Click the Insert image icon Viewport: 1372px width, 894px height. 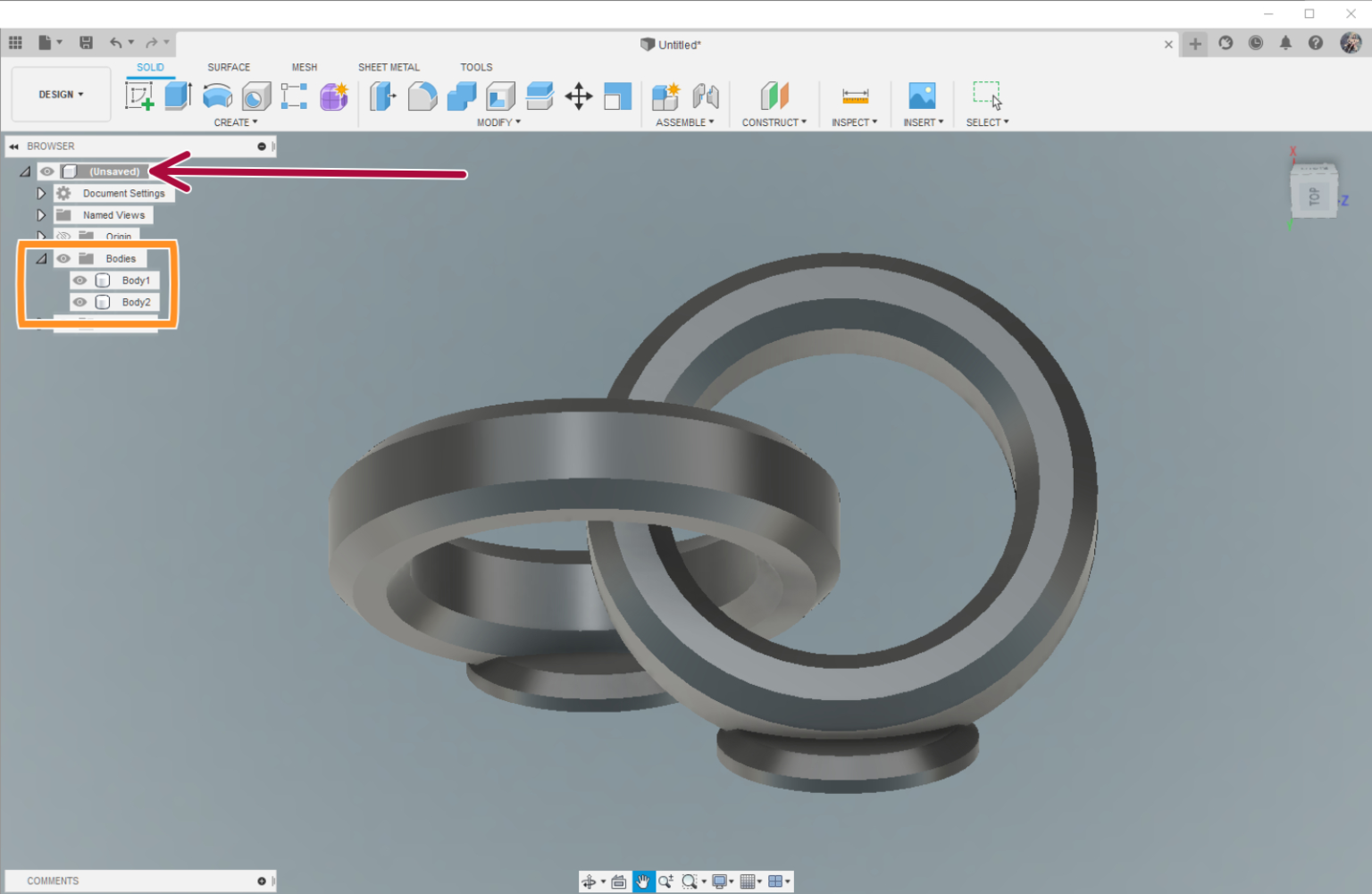922,96
